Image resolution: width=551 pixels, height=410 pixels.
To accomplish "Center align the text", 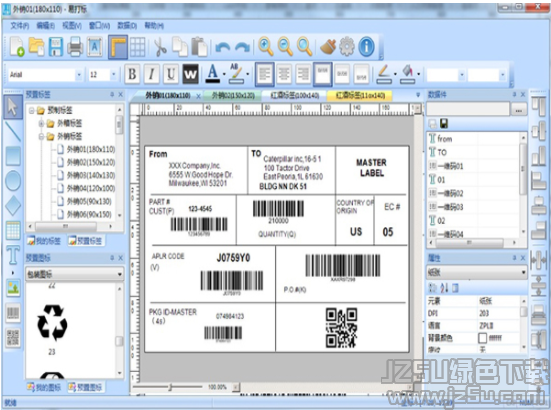I will (x=284, y=74).
